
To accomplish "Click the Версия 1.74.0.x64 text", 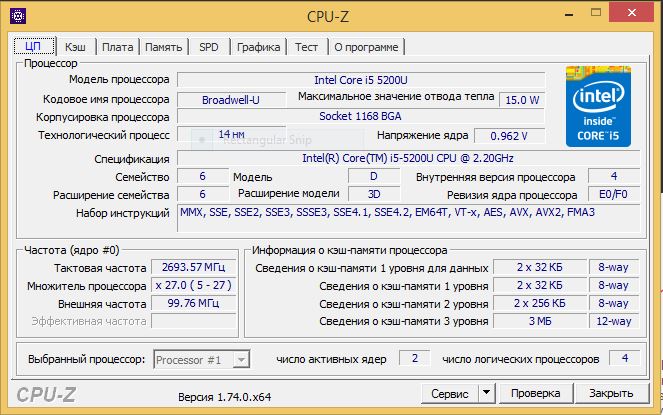I will [225, 397].
